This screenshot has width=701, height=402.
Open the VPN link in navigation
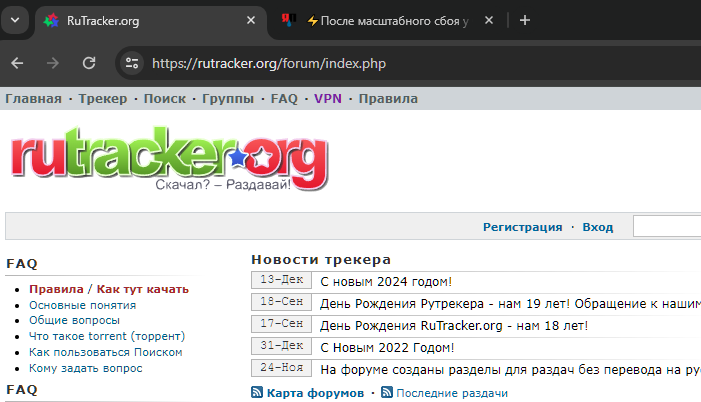(x=328, y=98)
